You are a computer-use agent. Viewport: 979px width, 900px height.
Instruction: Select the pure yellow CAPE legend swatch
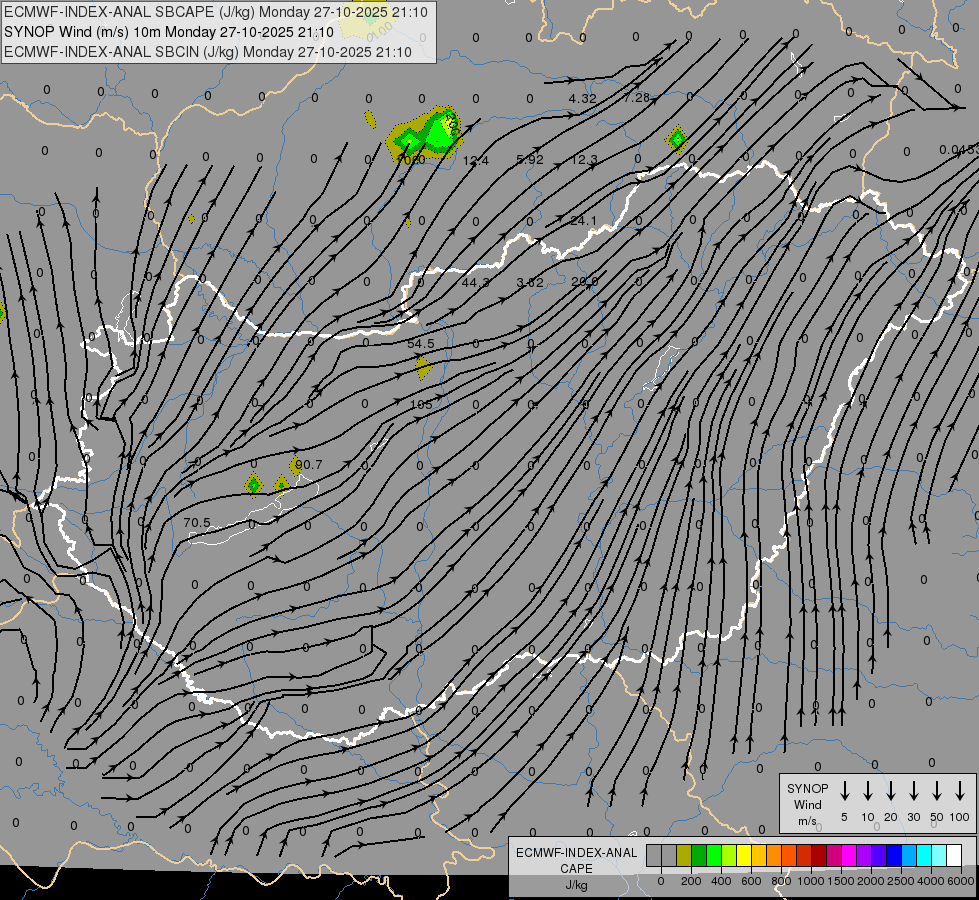[x=744, y=856]
